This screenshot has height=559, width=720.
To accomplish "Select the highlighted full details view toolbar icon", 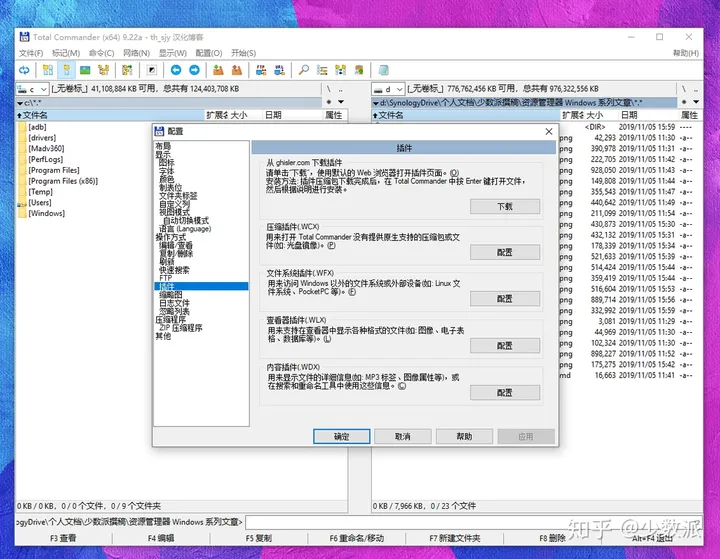I will click(x=67, y=70).
